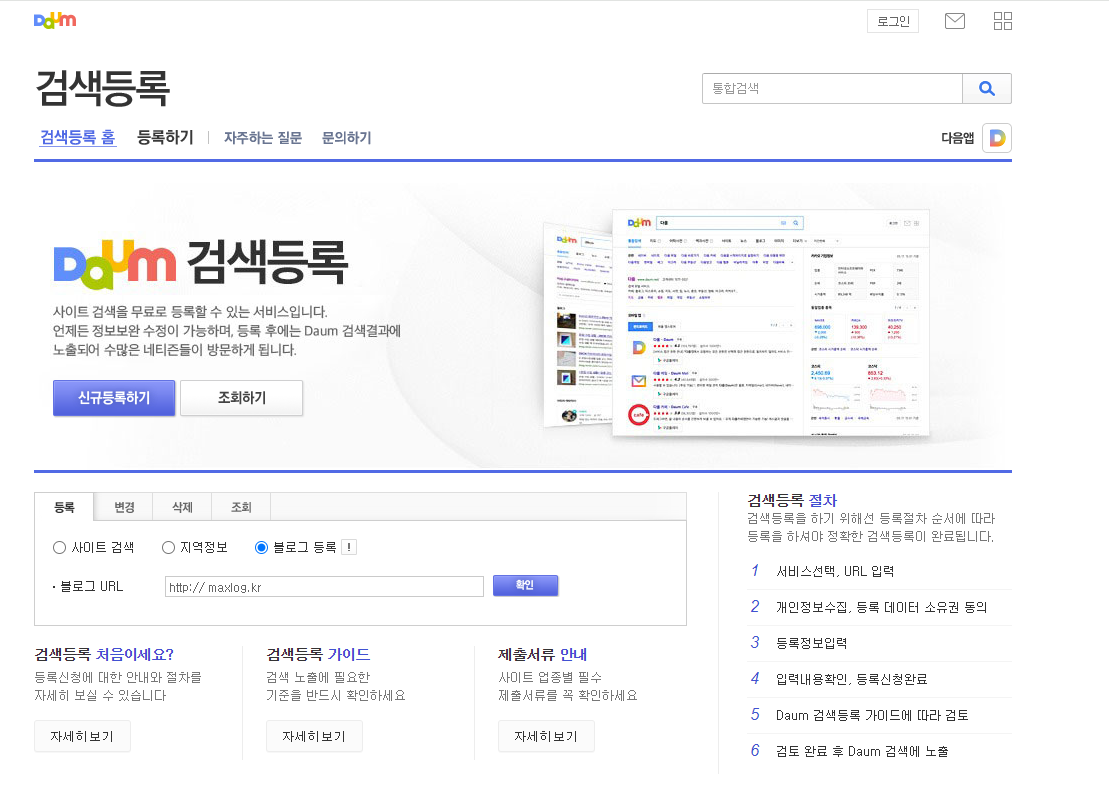Click the 검색등록 처음이세요? heading

(104, 654)
